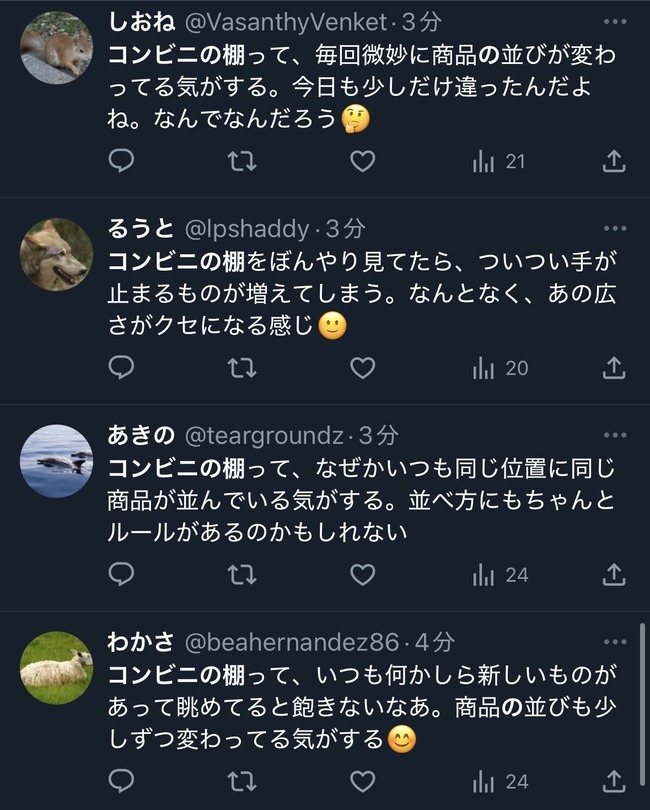Open more options on あきの's tweet
The image size is (650, 810).
point(615,435)
